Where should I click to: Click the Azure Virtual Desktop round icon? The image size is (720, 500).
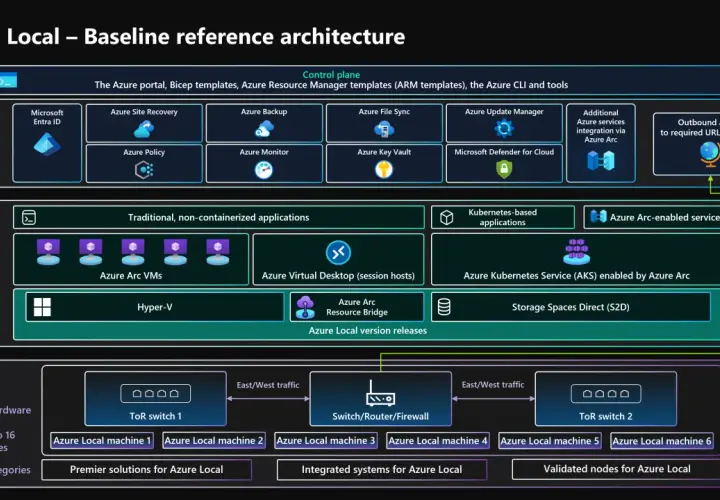click(x=338, y=253)
